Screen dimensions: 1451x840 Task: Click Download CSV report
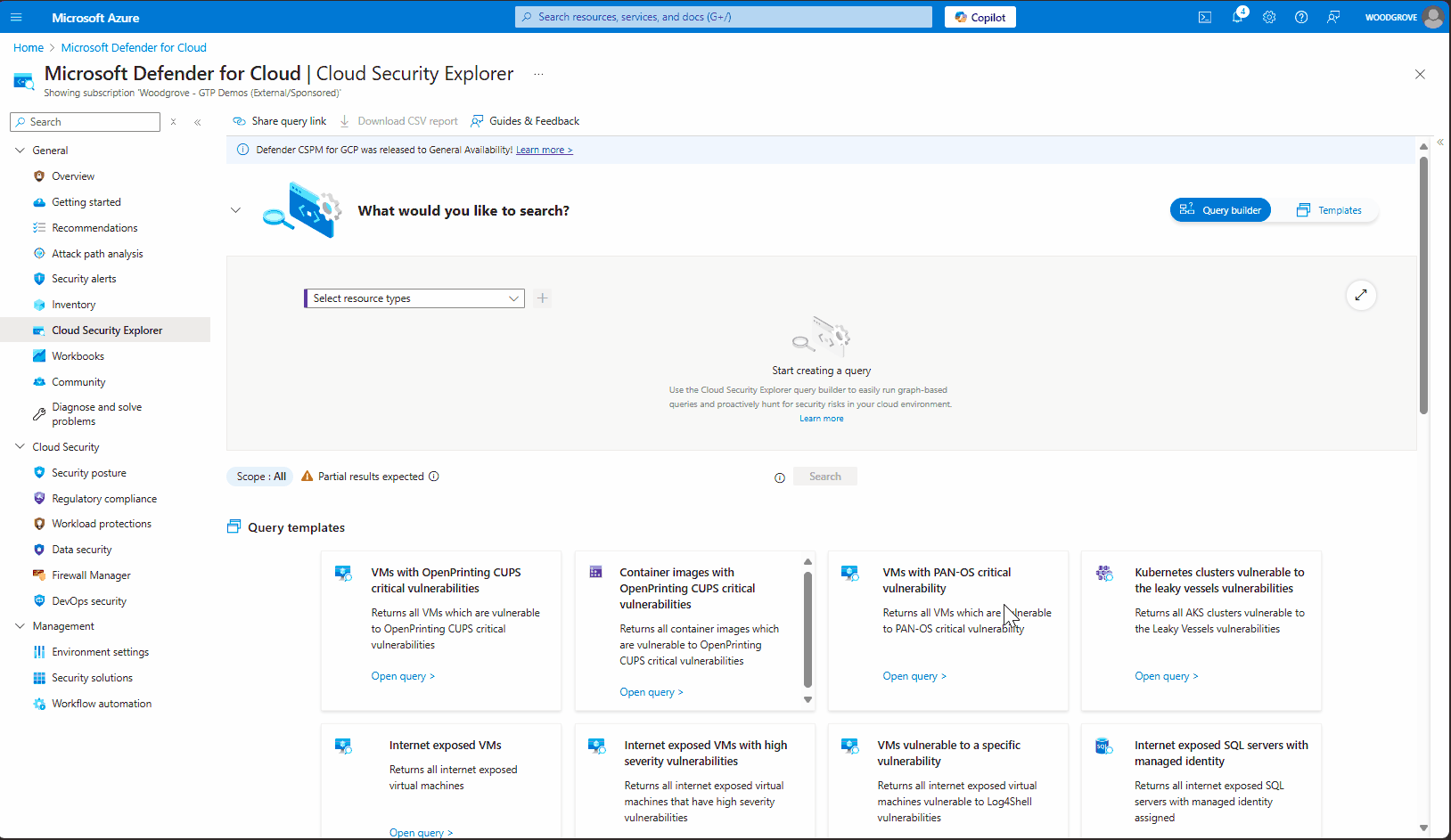coord(398,121)
